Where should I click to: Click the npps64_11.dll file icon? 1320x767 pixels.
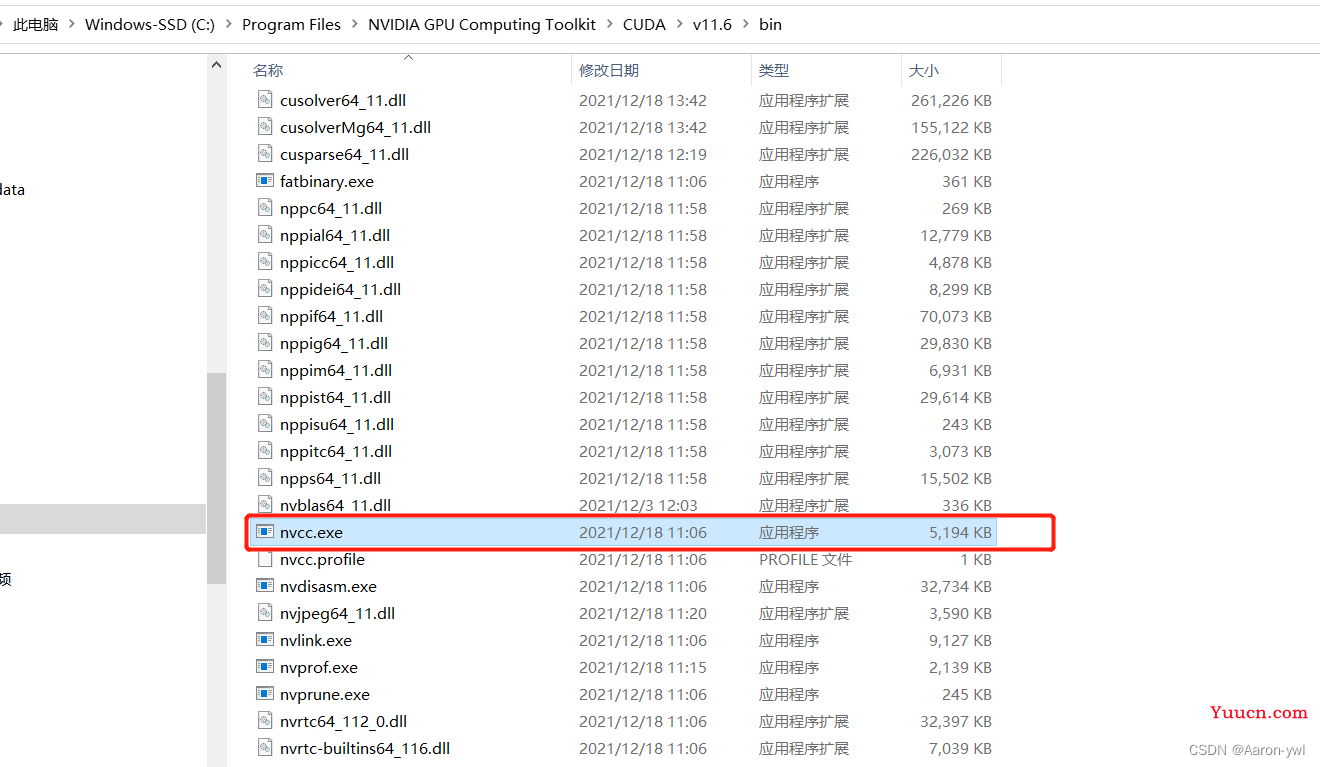(x=265, y=478)
